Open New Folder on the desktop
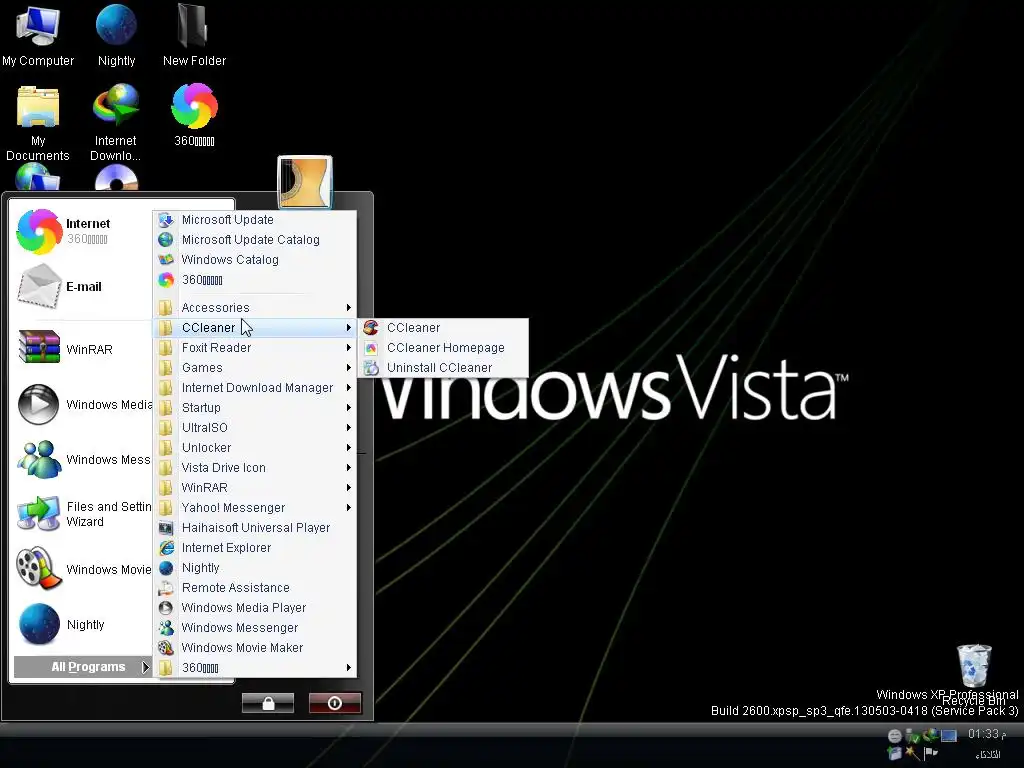Image resolution: width=1024 pixels, height=768 pixels. click(194, 36)
